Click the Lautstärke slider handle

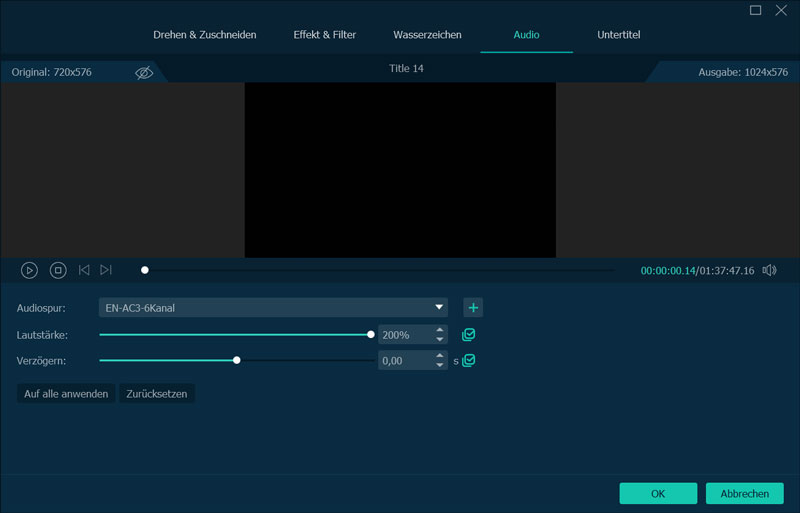(371, 335)
